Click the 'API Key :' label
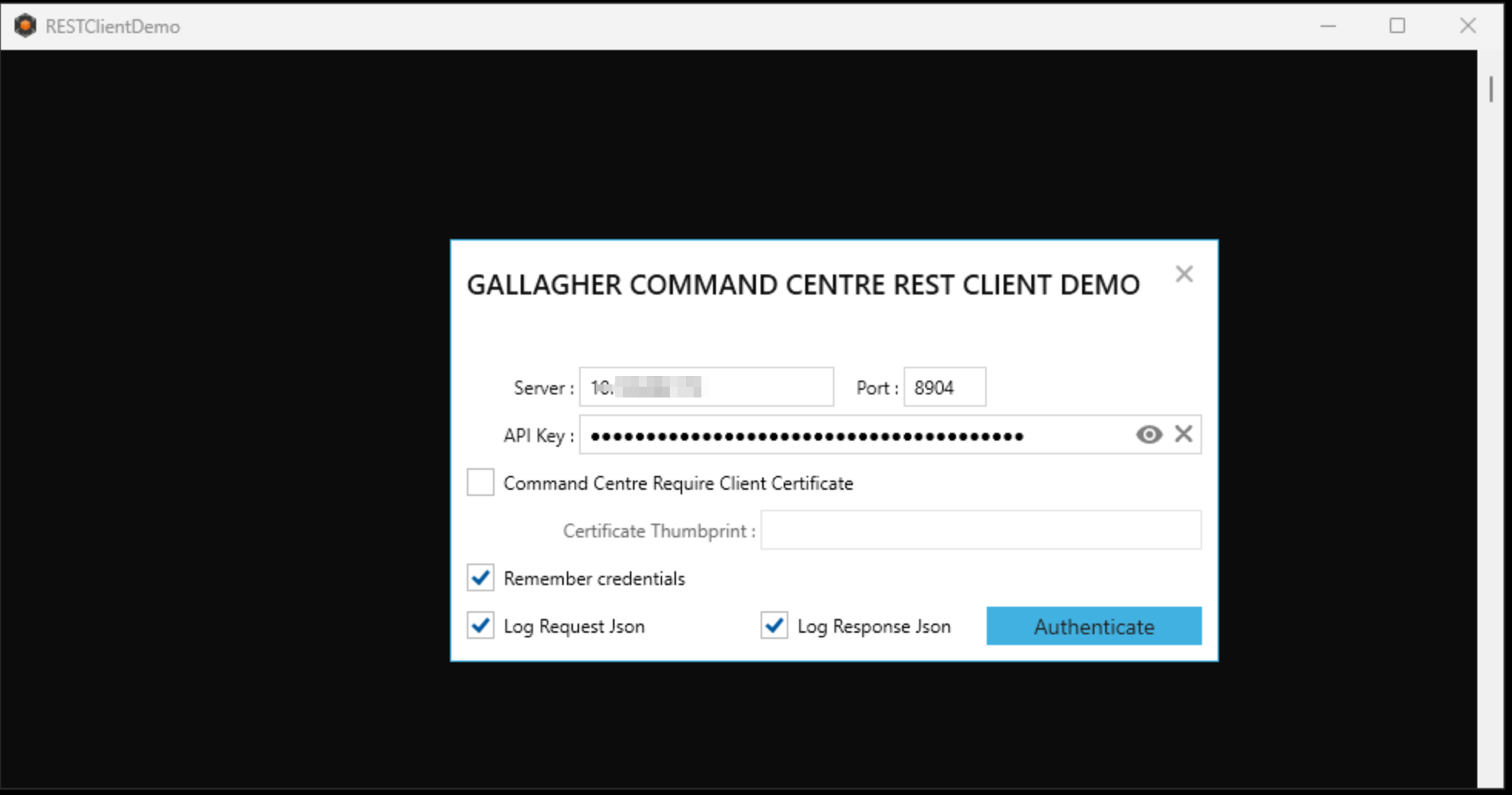 [x=538, y=435]
